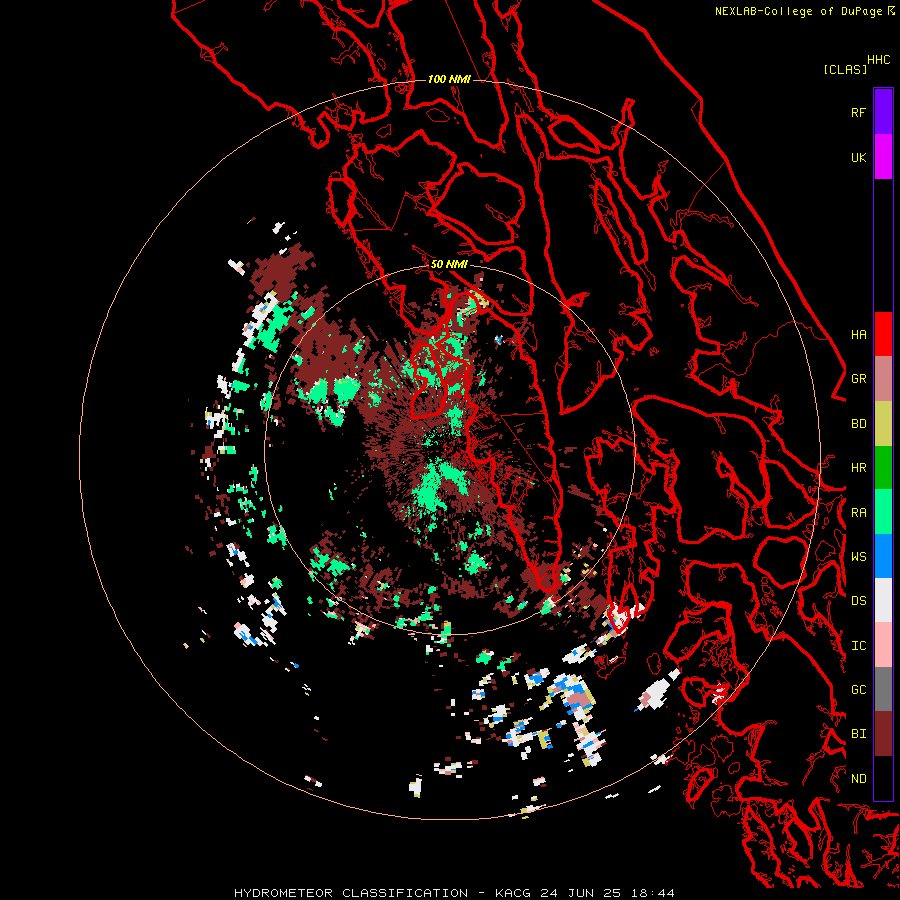Click the WS blue legend swatch
Image resolution: width=900 pixels, height=900 pixels.
883,556
